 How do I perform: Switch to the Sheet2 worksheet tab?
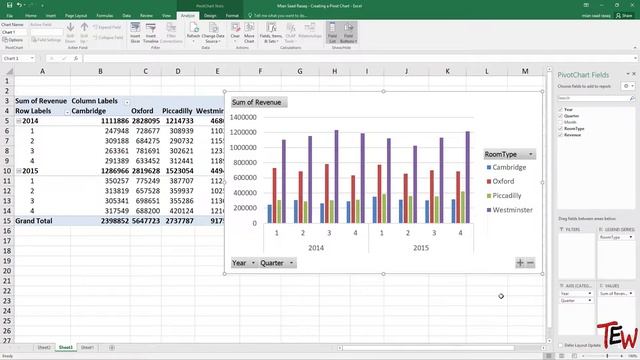[44, 347]
